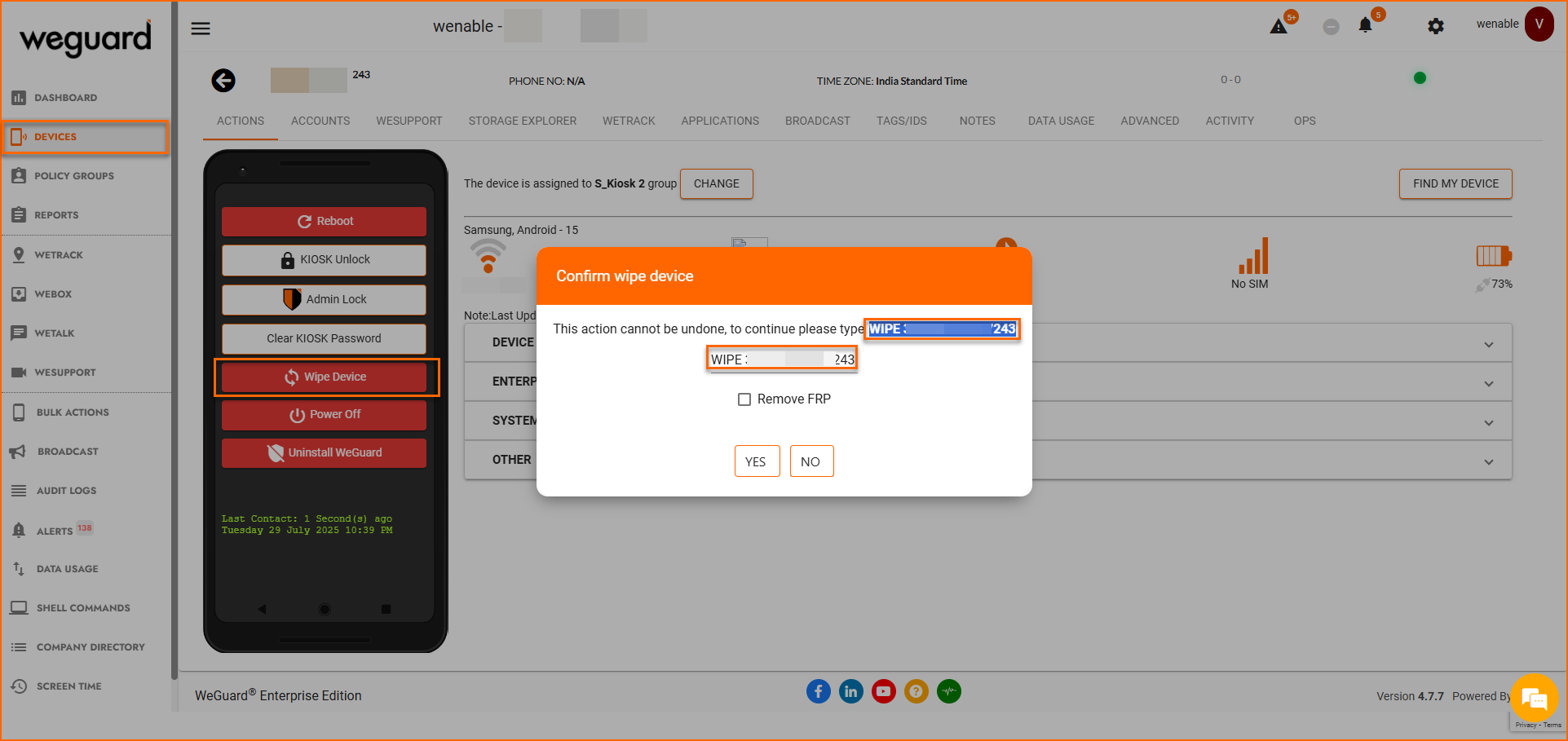Switch to the STORAGE EXPLORER tab

[x=523, y=121]
